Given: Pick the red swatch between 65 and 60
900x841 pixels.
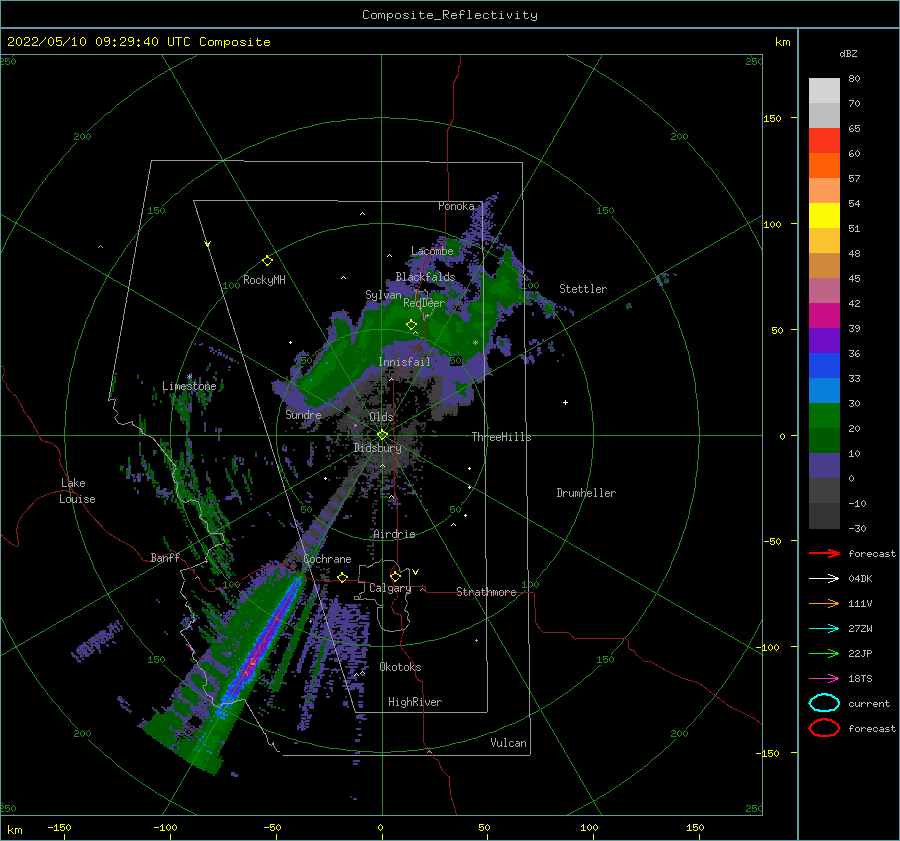Looking at the screenshot, I should (824, 141).
